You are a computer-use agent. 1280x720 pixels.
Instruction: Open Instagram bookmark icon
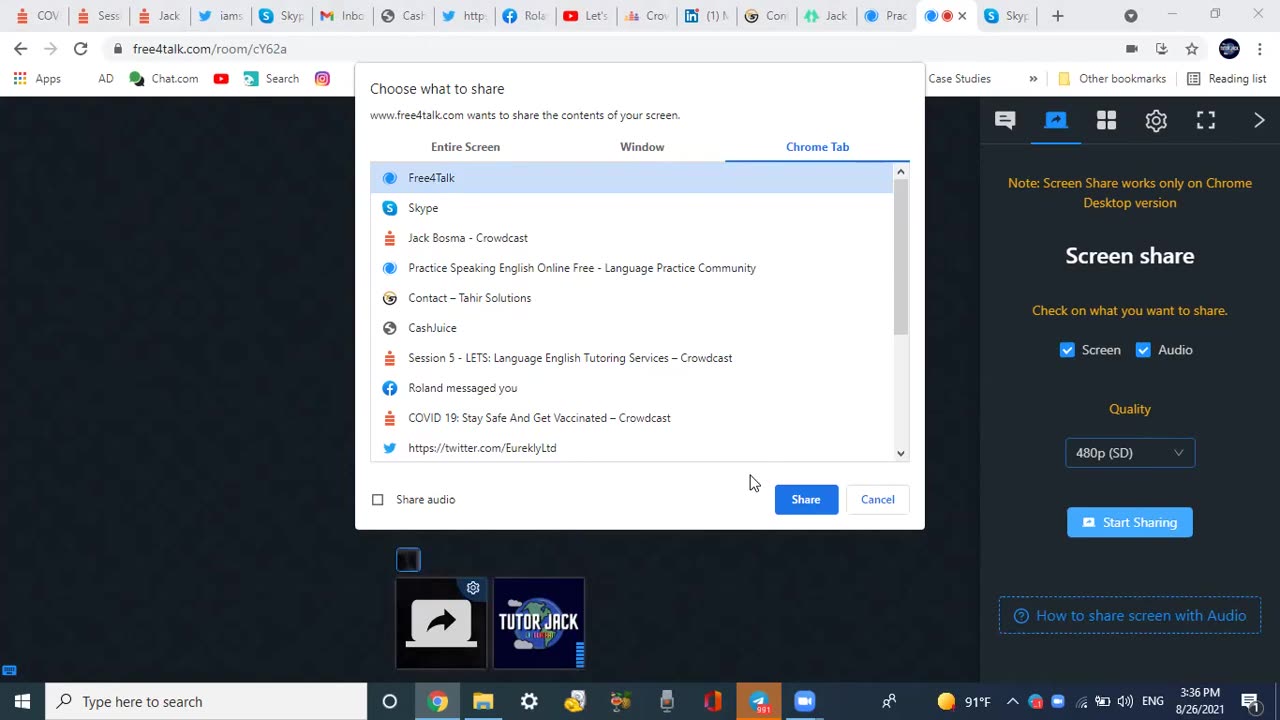(x=322, y=79)
